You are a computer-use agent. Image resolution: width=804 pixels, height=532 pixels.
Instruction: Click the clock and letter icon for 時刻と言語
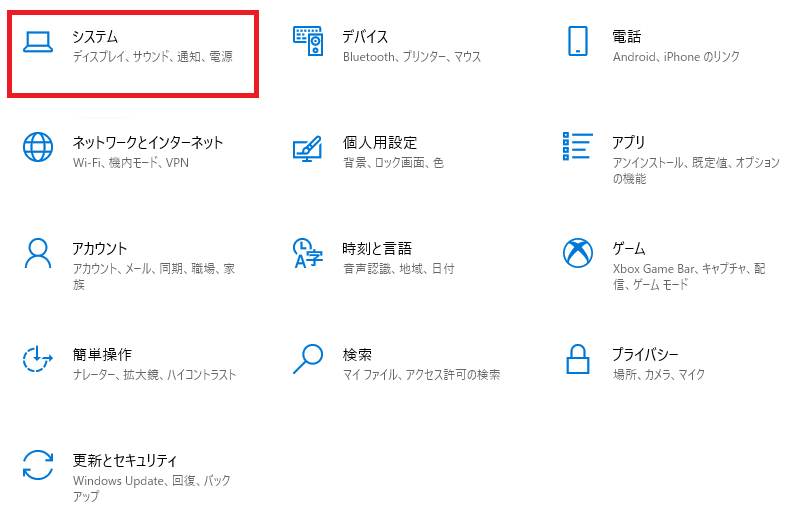[x=308, y=253]
